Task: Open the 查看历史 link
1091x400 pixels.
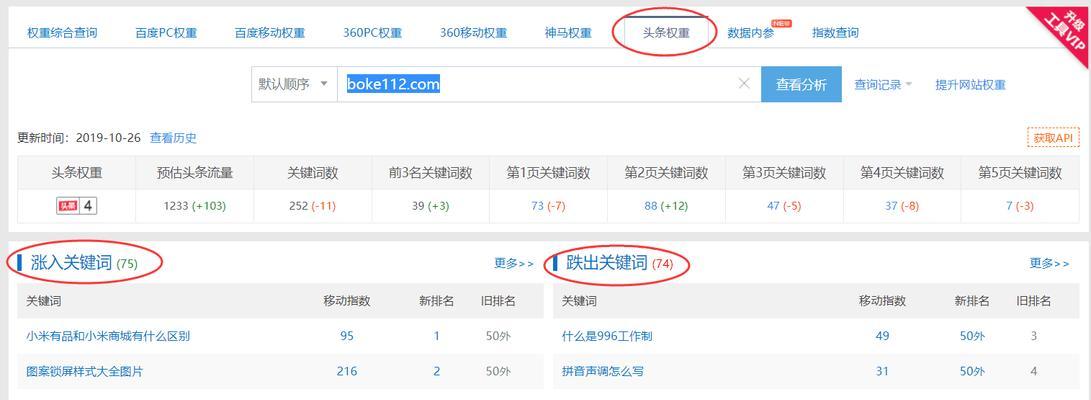Action: [173, 138]
